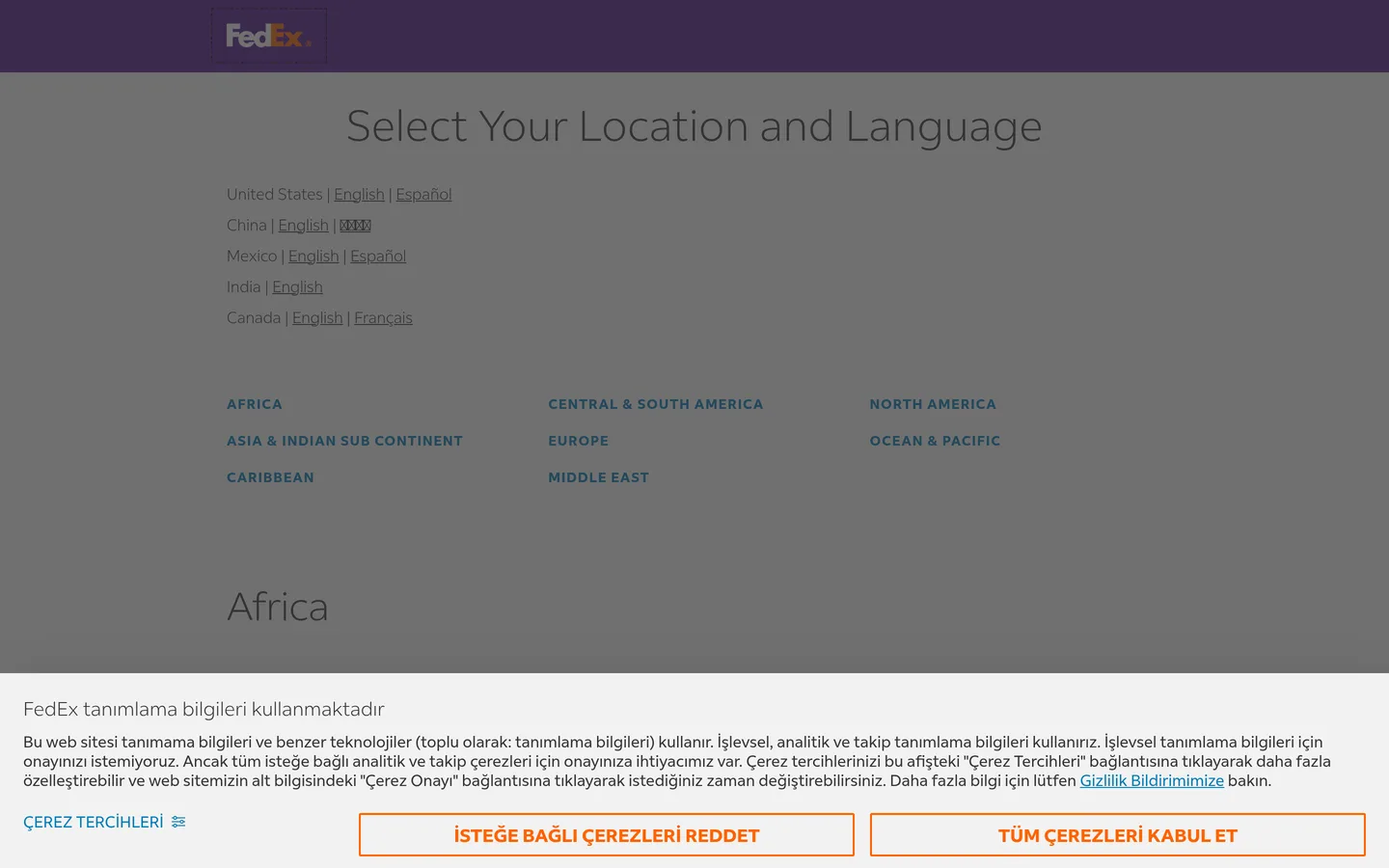
Task: Select English for China
Action: point(303,226)
